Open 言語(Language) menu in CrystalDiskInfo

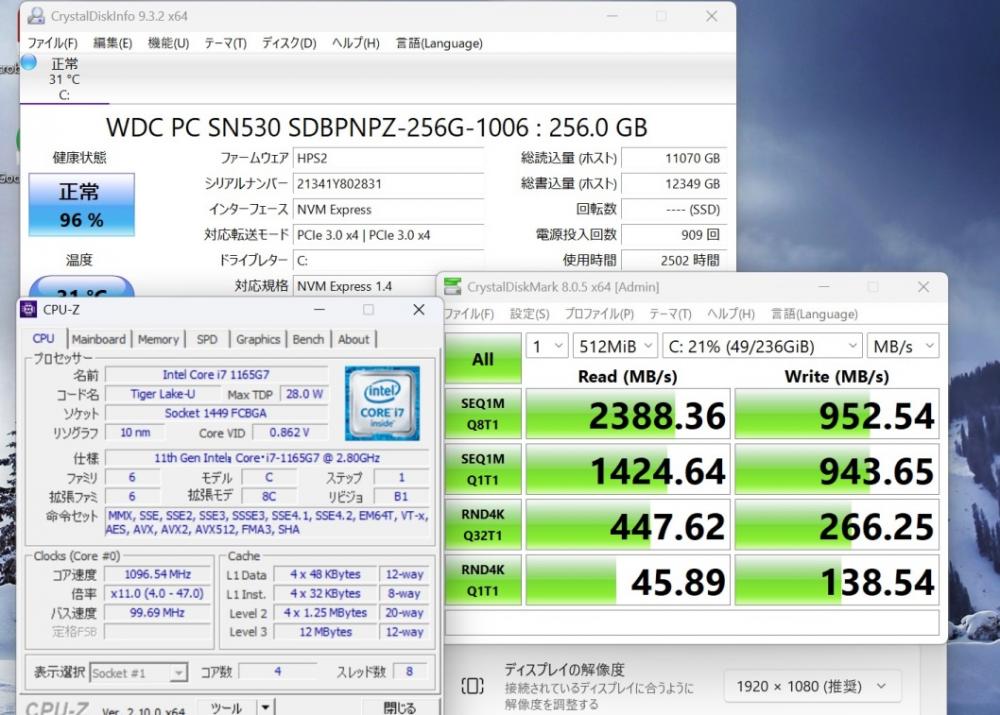click(x=439, y=43)
